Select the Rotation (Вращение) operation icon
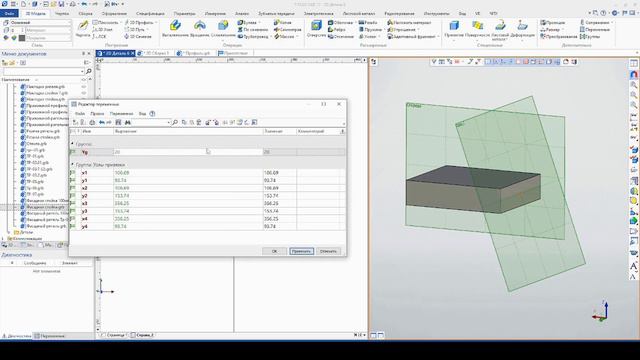This screenshot has height=360, width=640. [200, 25]
